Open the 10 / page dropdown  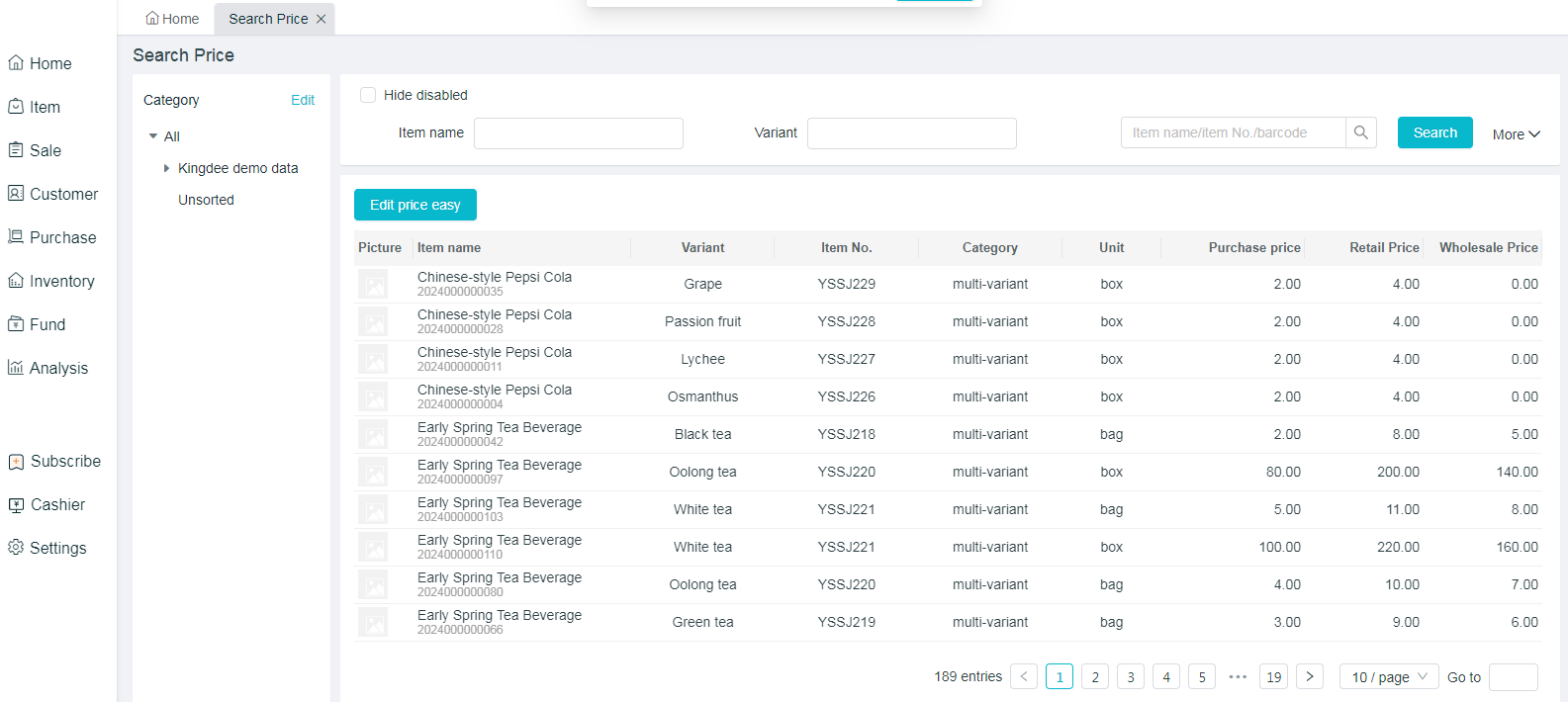(1389, 677)
